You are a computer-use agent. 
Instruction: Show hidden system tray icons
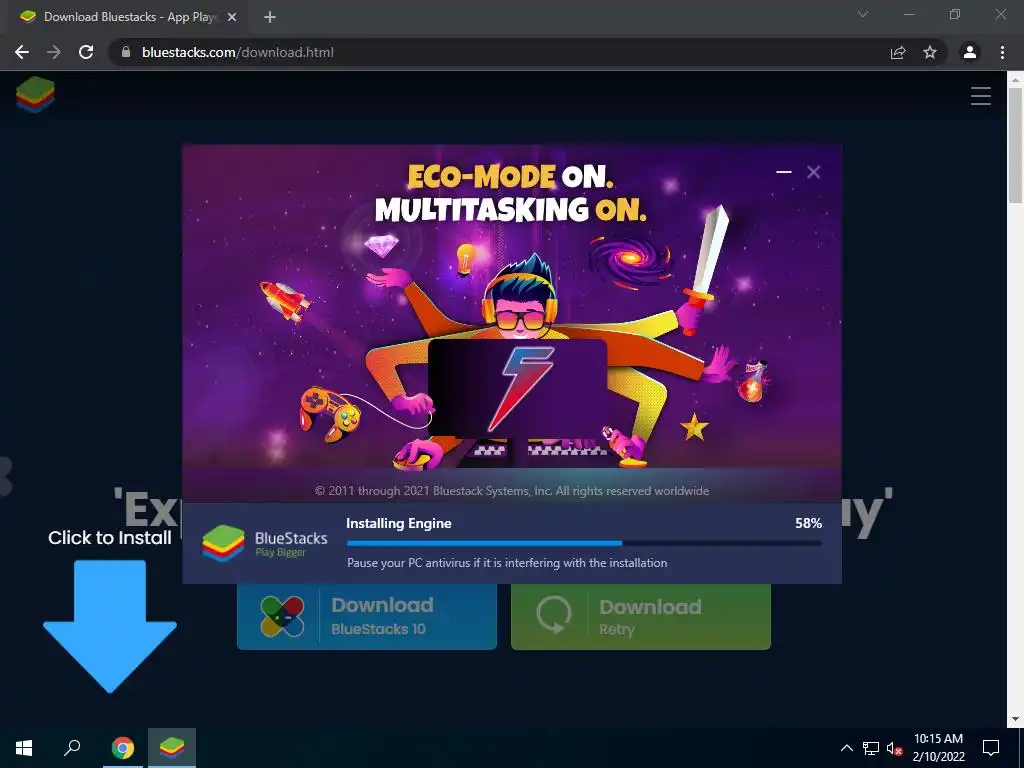pos(846,748)
